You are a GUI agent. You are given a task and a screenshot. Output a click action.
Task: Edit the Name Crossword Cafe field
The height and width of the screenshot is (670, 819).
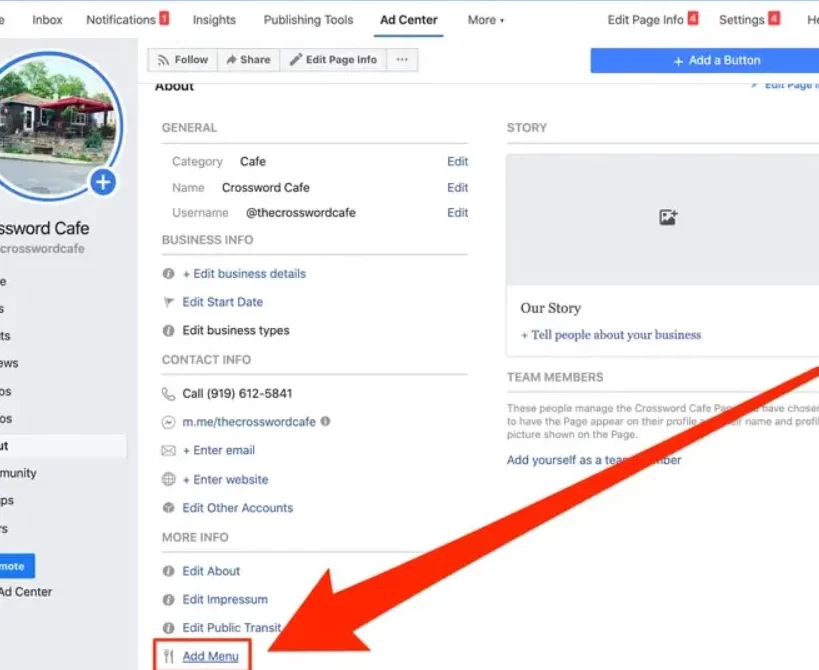[x=457, y=187]
